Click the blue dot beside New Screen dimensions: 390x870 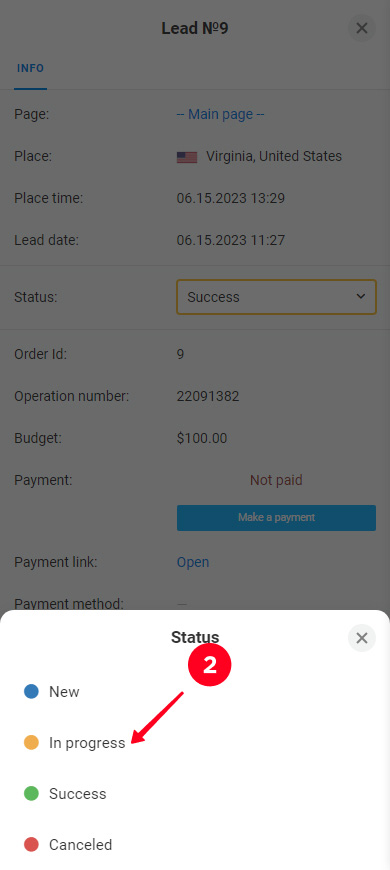[x=31, y=691]
